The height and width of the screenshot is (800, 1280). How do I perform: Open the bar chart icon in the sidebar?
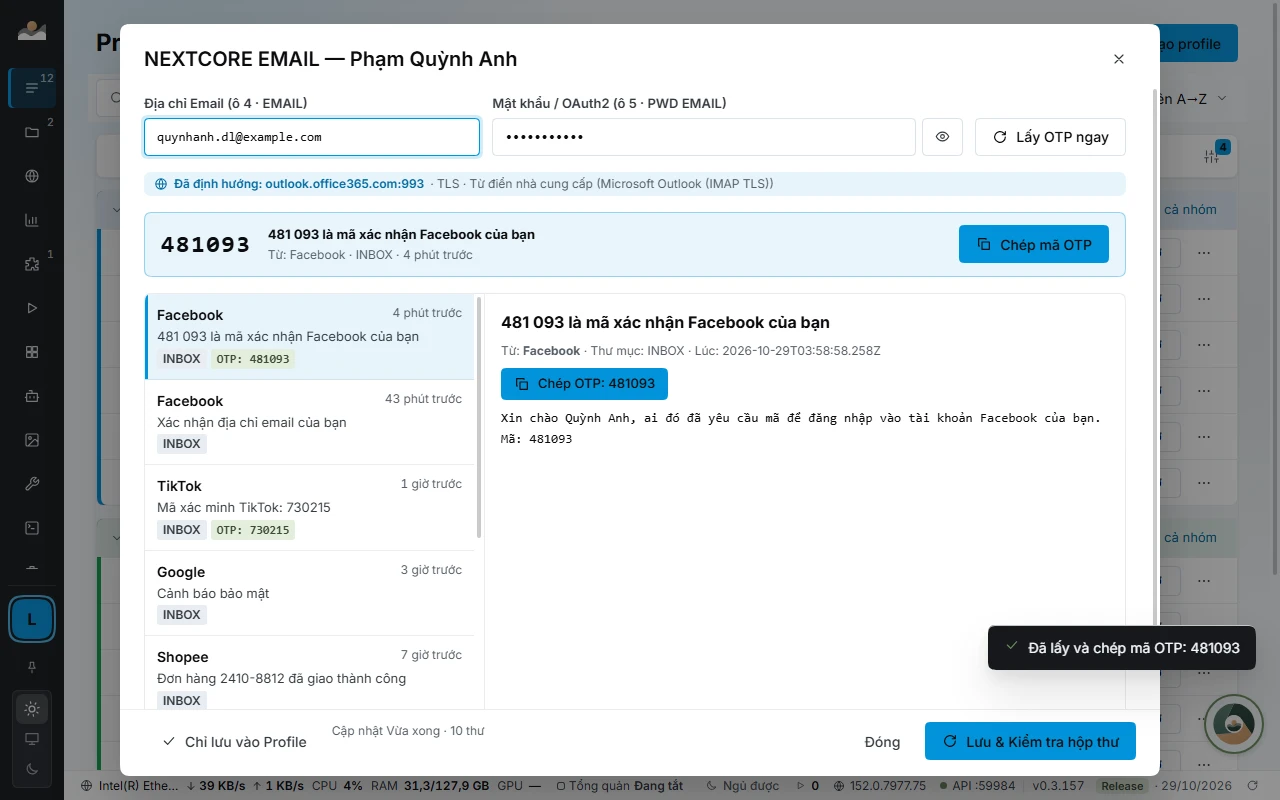tap(32, 220)
